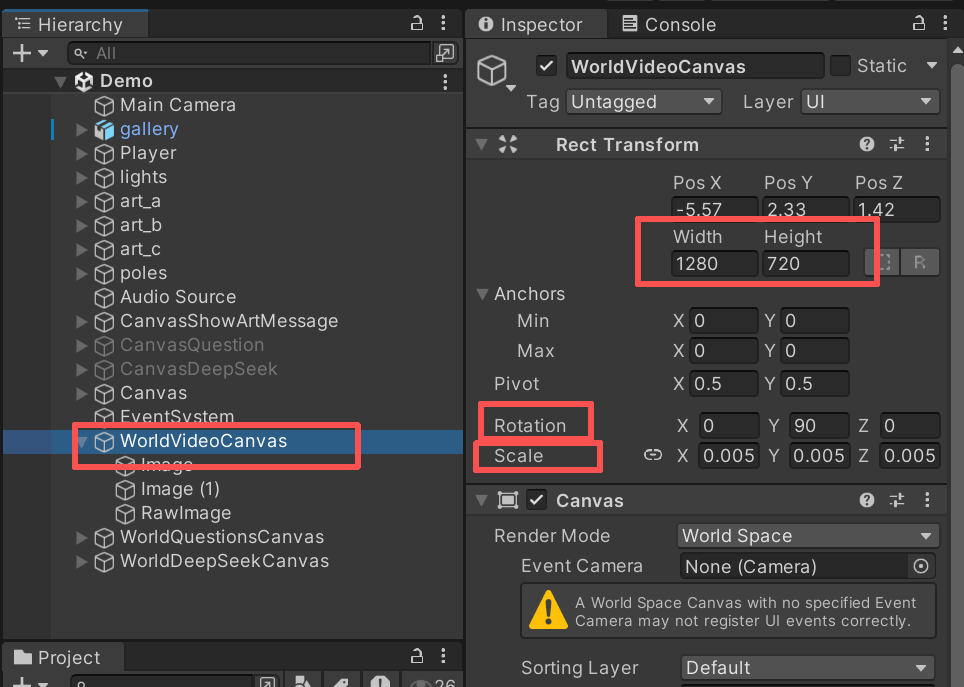Switch to the Project tab
964x687 pixels.
click(x=63, y=657)
